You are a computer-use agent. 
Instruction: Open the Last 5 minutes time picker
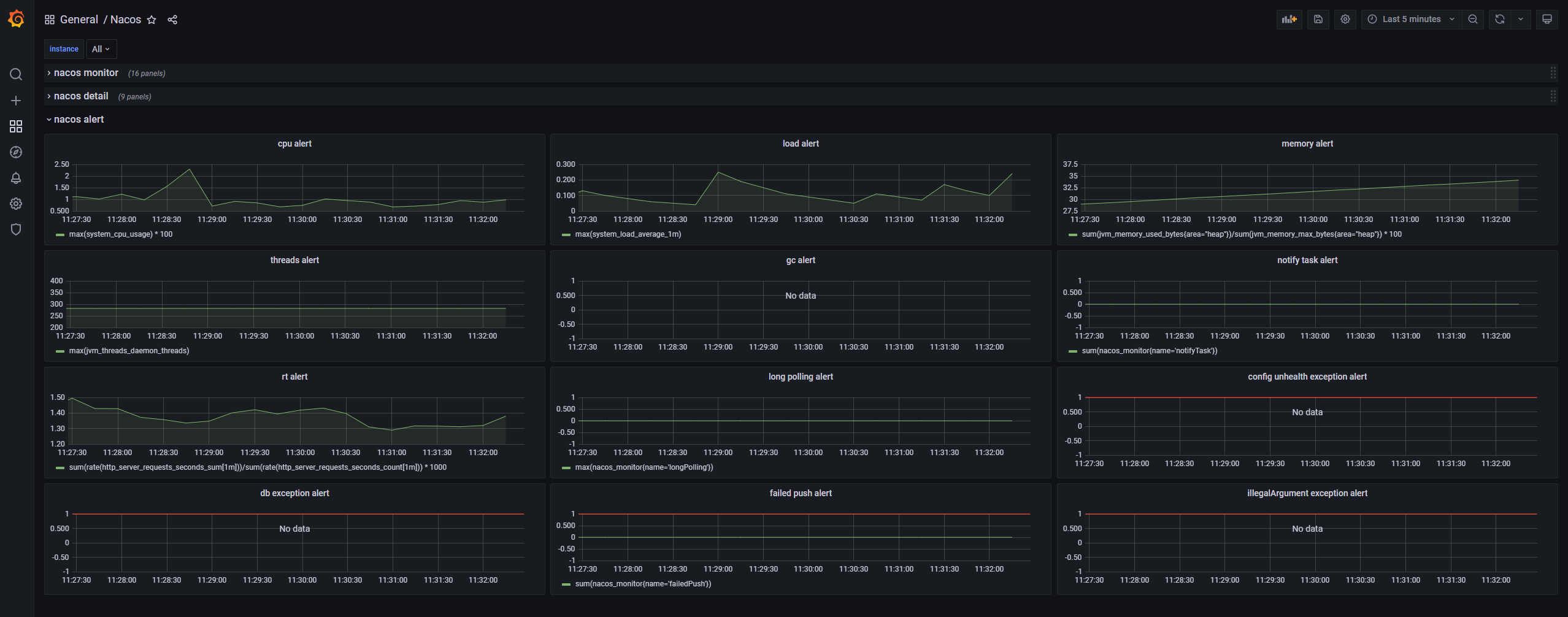(x=1412, y=19)
